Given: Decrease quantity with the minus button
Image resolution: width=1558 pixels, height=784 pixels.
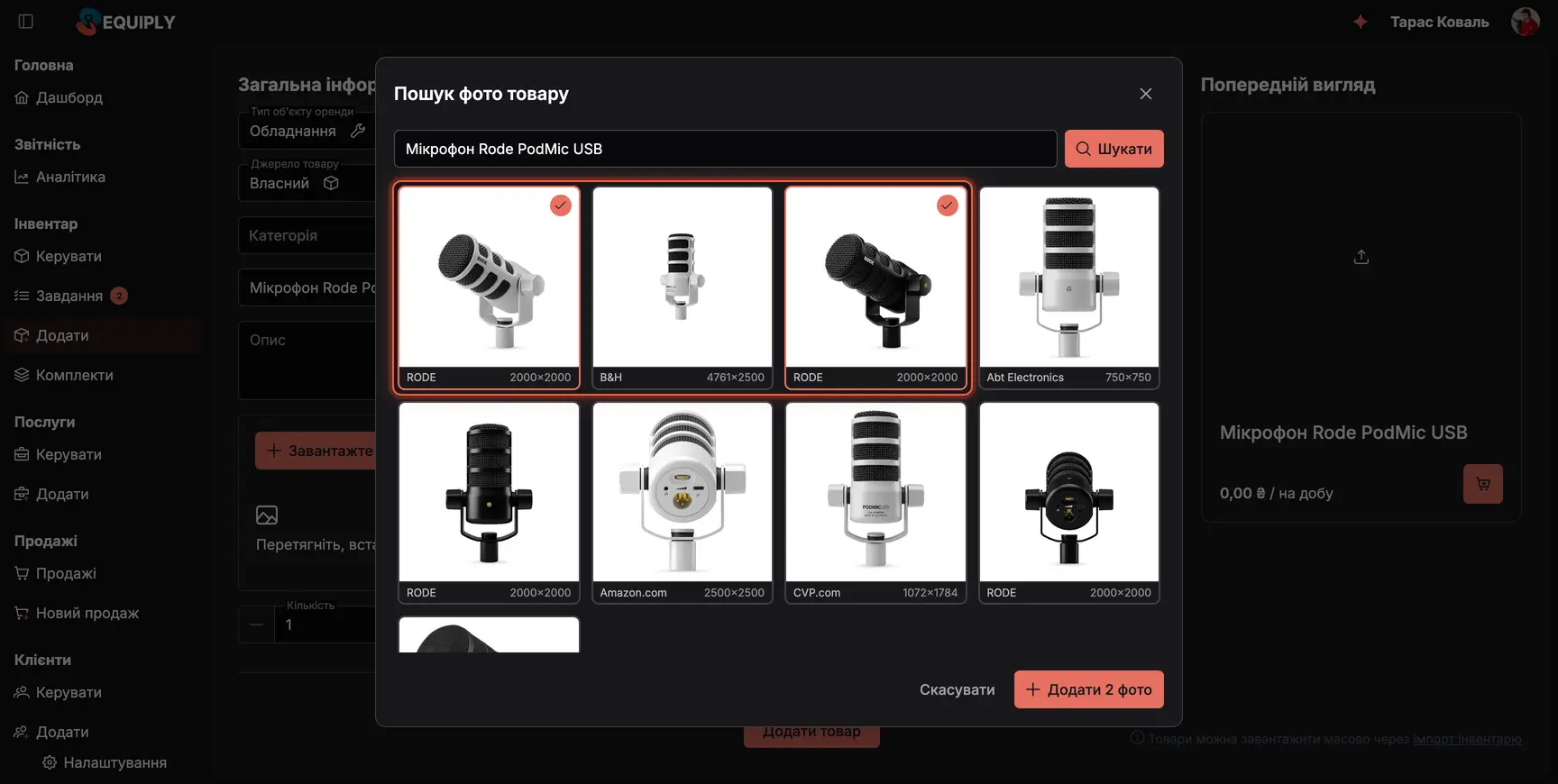Looking at the screenshot, I should tap(257, 624).
